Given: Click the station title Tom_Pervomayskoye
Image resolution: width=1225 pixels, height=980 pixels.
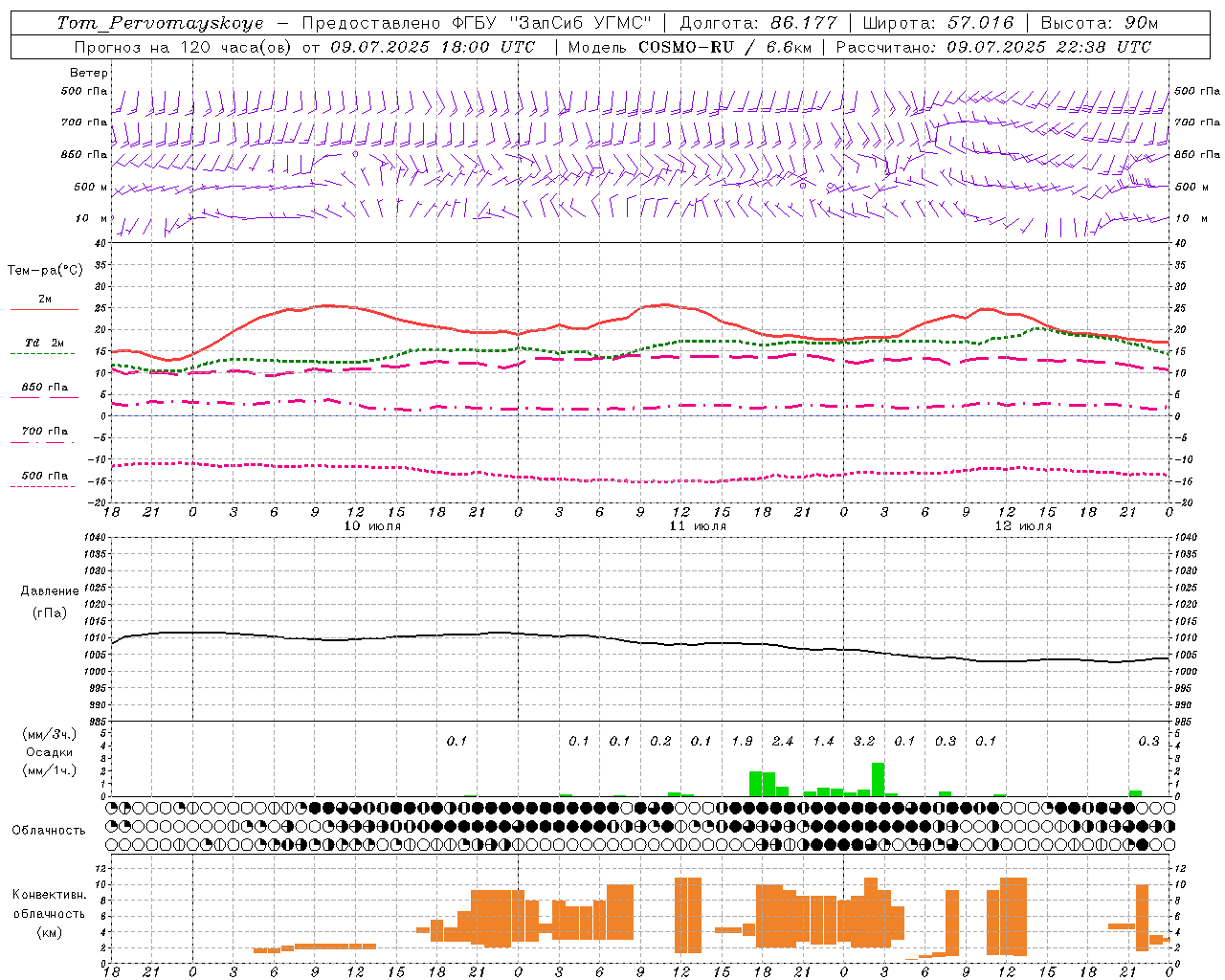Looking at the screenshot, I should (x=160, y=23).
